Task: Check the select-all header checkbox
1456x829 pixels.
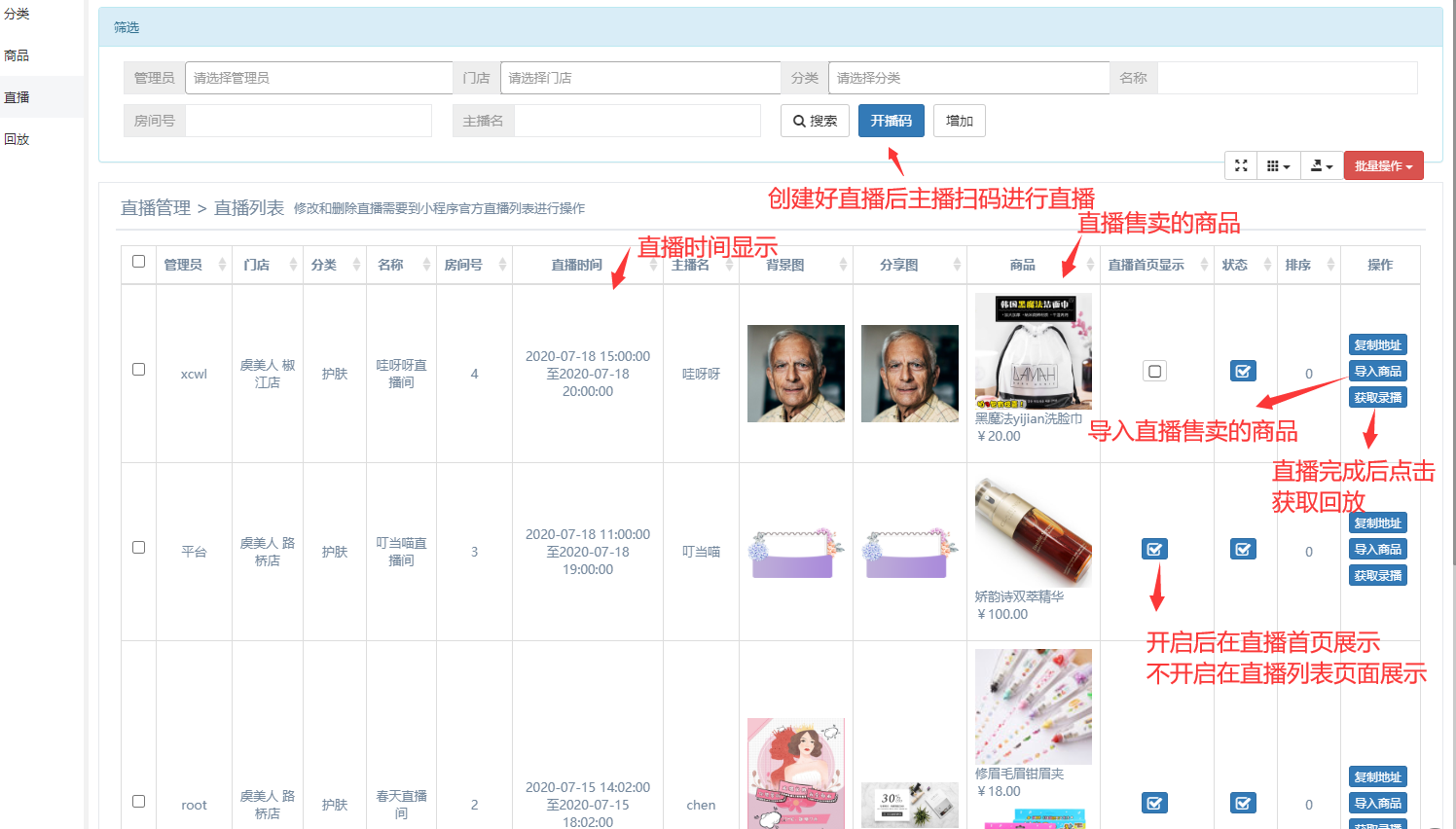Action: 138,262
